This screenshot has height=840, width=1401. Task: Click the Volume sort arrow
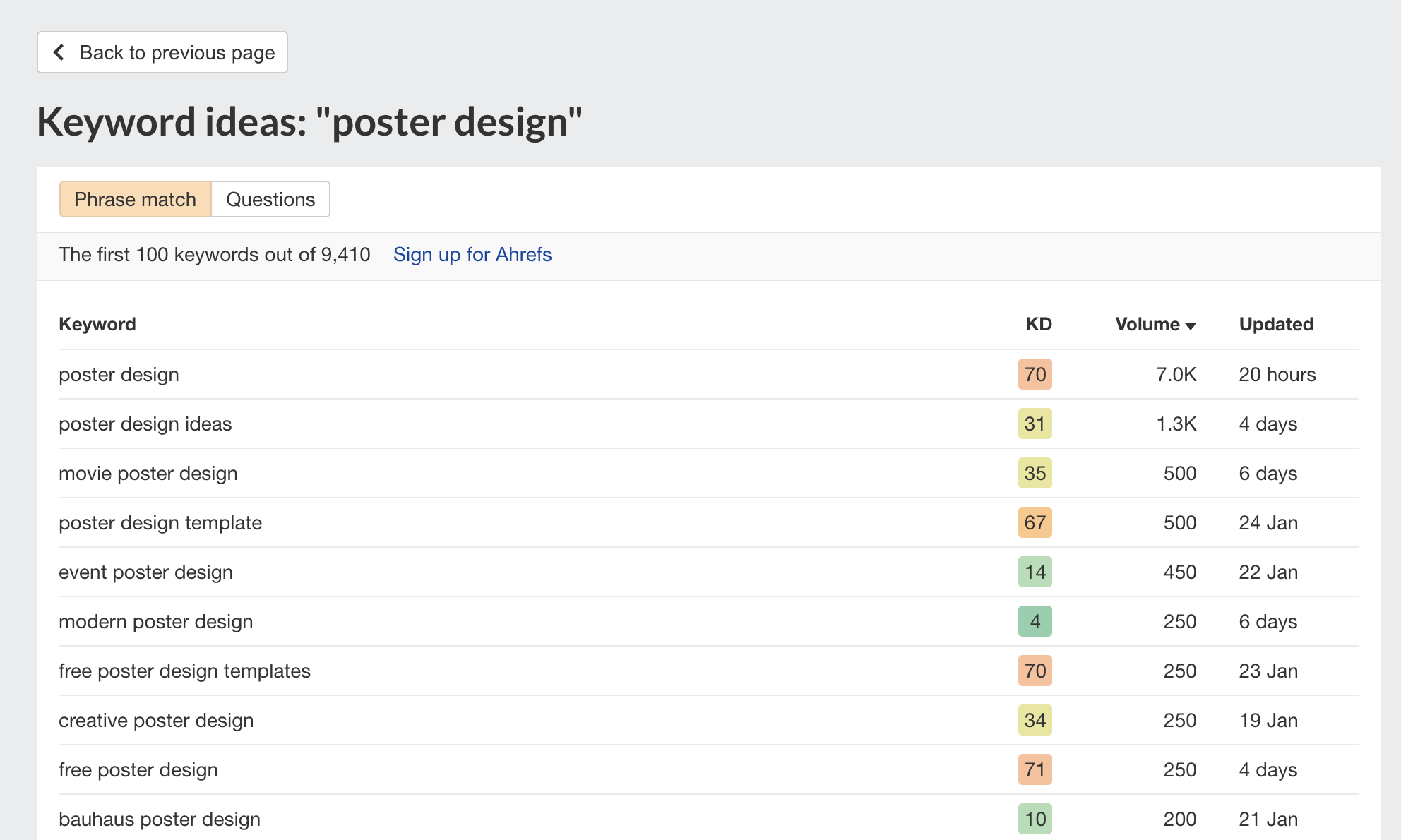click(1191, 325)
